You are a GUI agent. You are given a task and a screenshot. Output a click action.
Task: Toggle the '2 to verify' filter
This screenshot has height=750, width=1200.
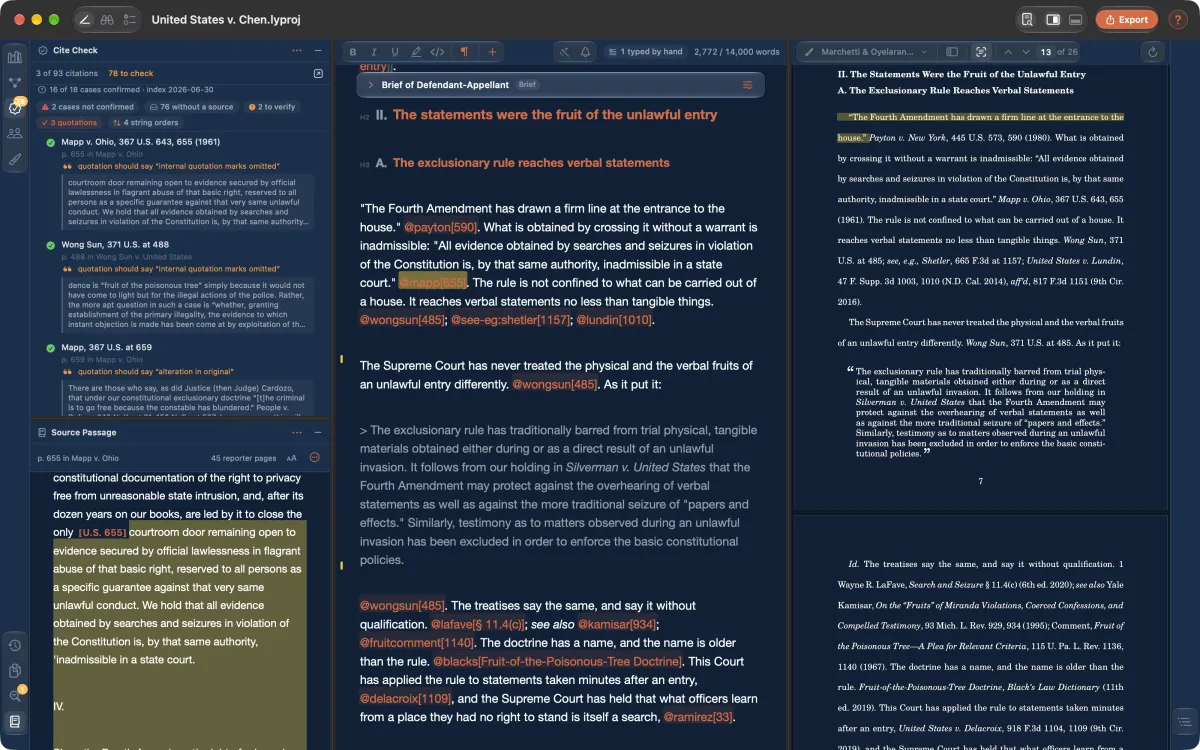273,107
